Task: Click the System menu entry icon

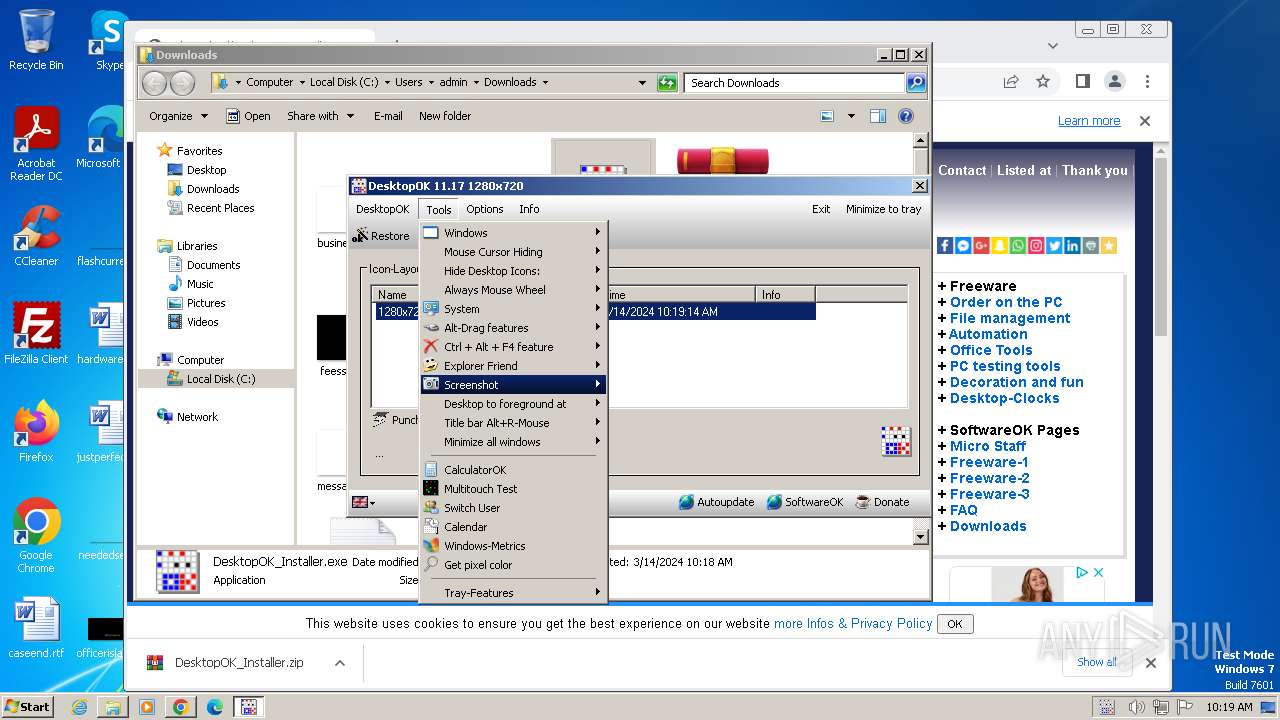Action: pyautogui.click(x=431, y=309)
